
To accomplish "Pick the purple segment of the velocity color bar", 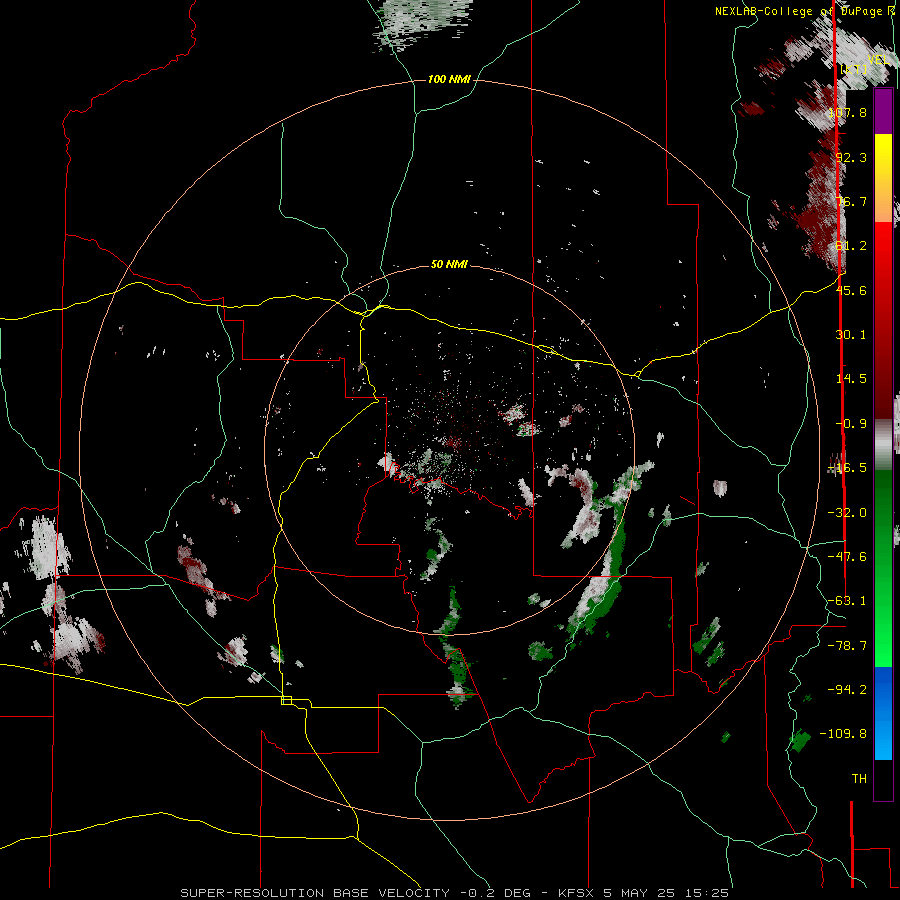I will point(883,112).
